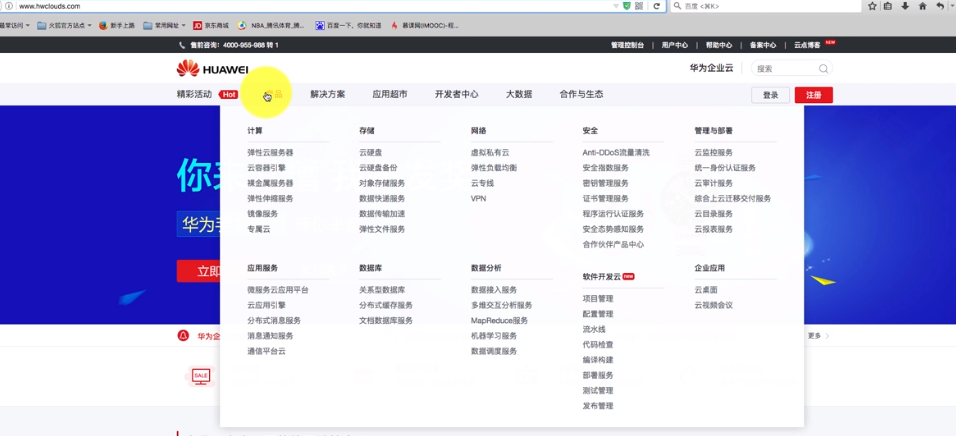Select Anti-DDoS流量清洗 under 安全

click(x=616, y=152)
